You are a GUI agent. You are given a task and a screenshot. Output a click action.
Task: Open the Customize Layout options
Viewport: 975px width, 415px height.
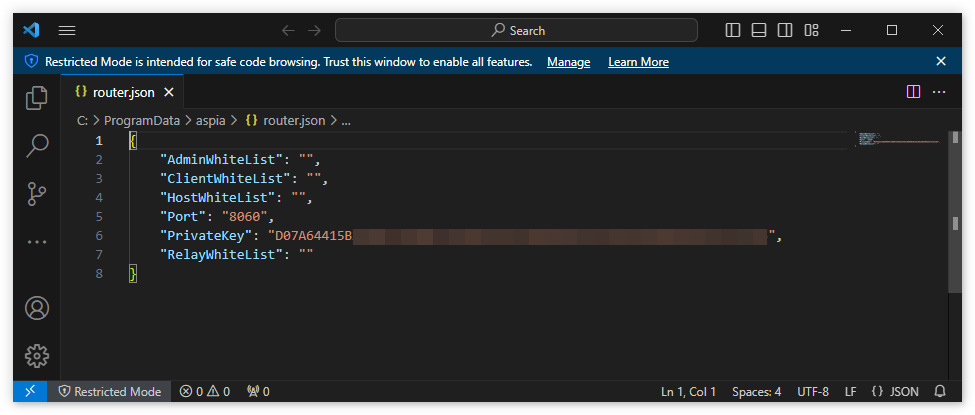click(x=812, y=30)
